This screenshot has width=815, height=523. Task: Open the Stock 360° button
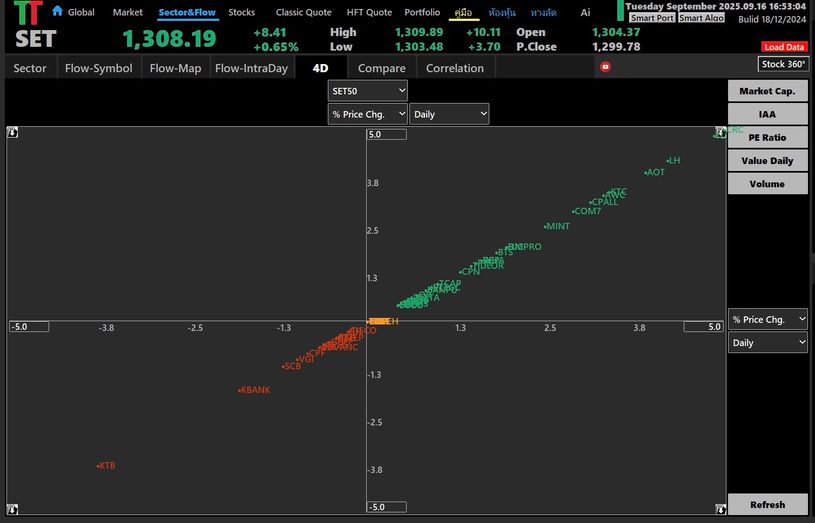pyautogui.click(x=783, y=64)
